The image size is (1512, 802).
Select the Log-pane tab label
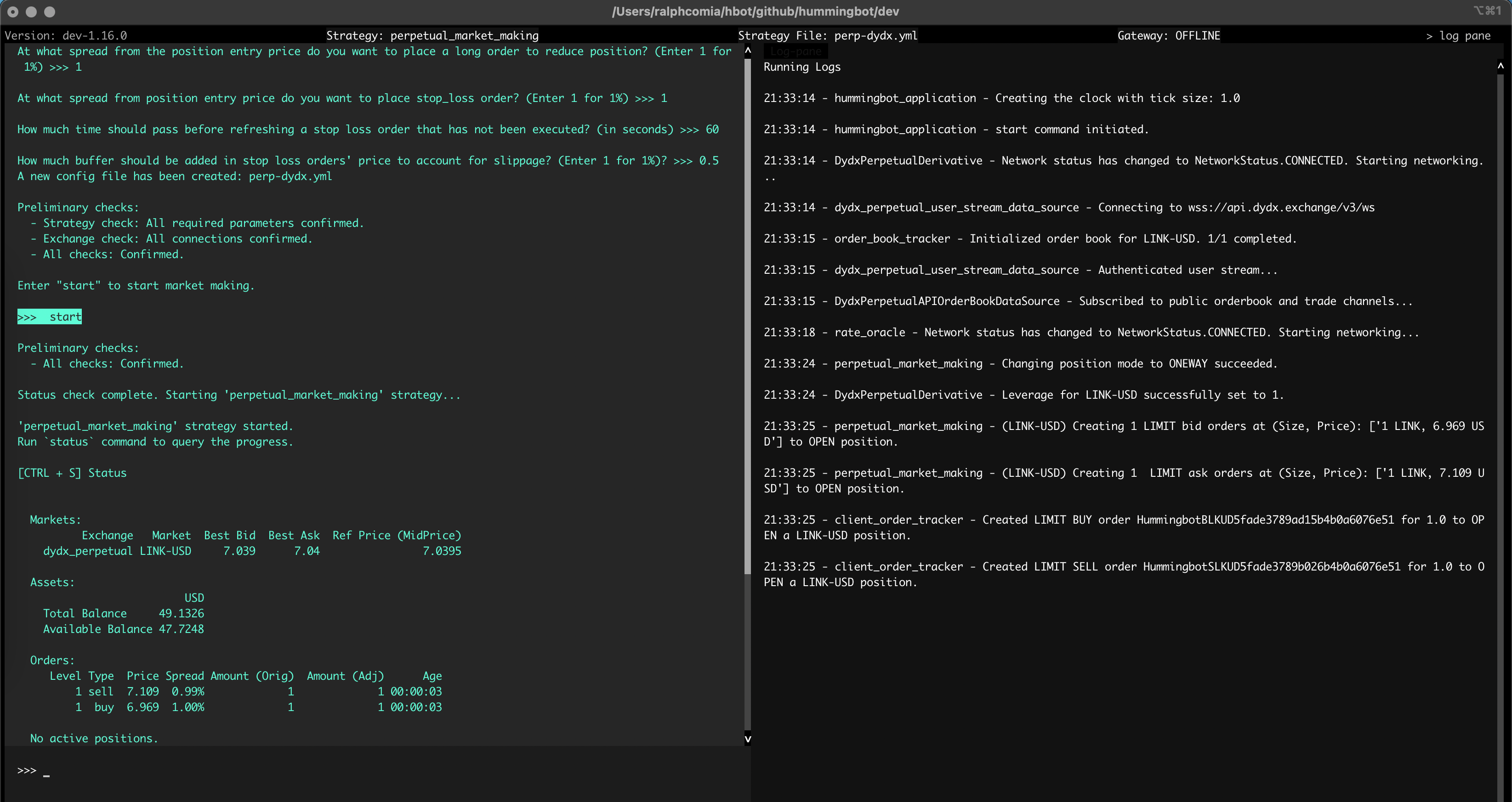pyautogui.click(x=796, y=51)
